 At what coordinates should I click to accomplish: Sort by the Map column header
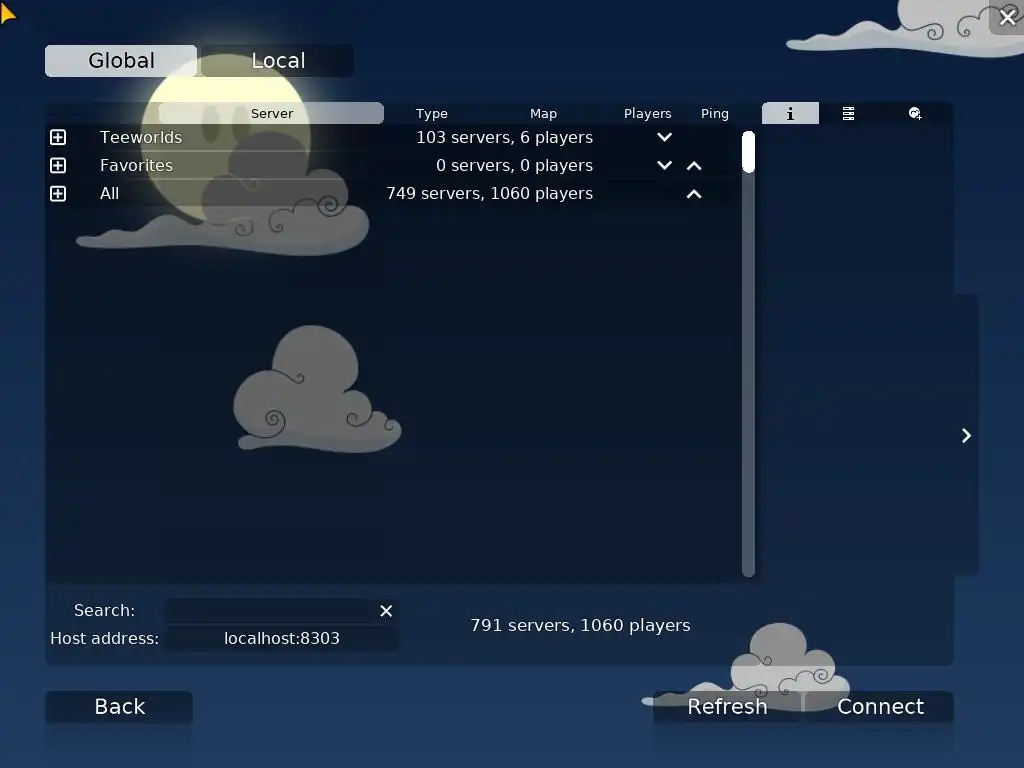pyautogui.click(x=543, y=113)
